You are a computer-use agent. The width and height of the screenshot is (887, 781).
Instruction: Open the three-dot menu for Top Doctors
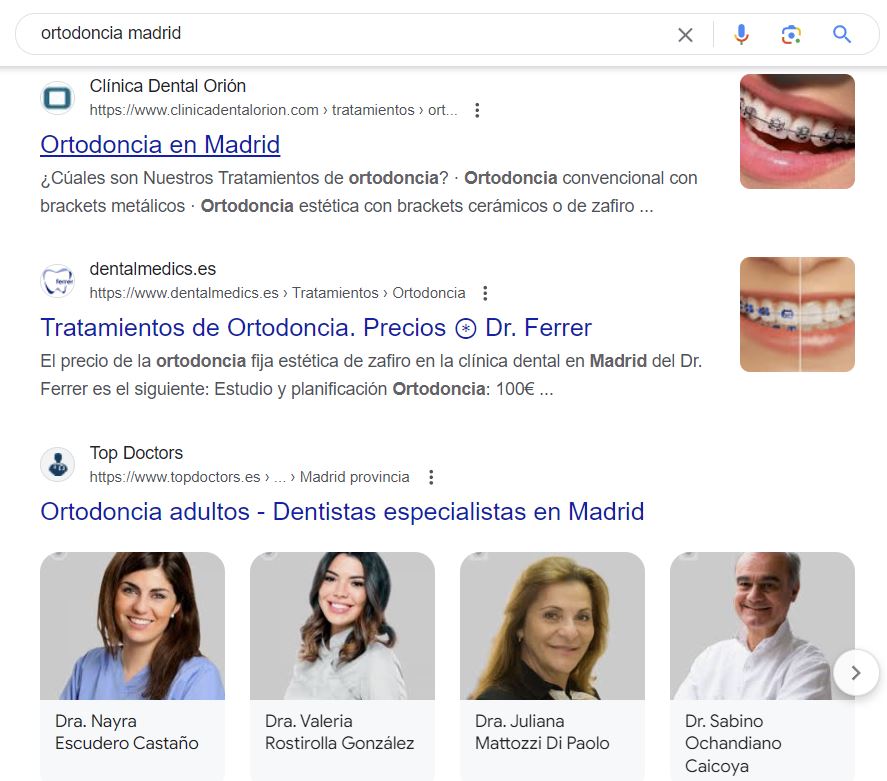[431, 477]
